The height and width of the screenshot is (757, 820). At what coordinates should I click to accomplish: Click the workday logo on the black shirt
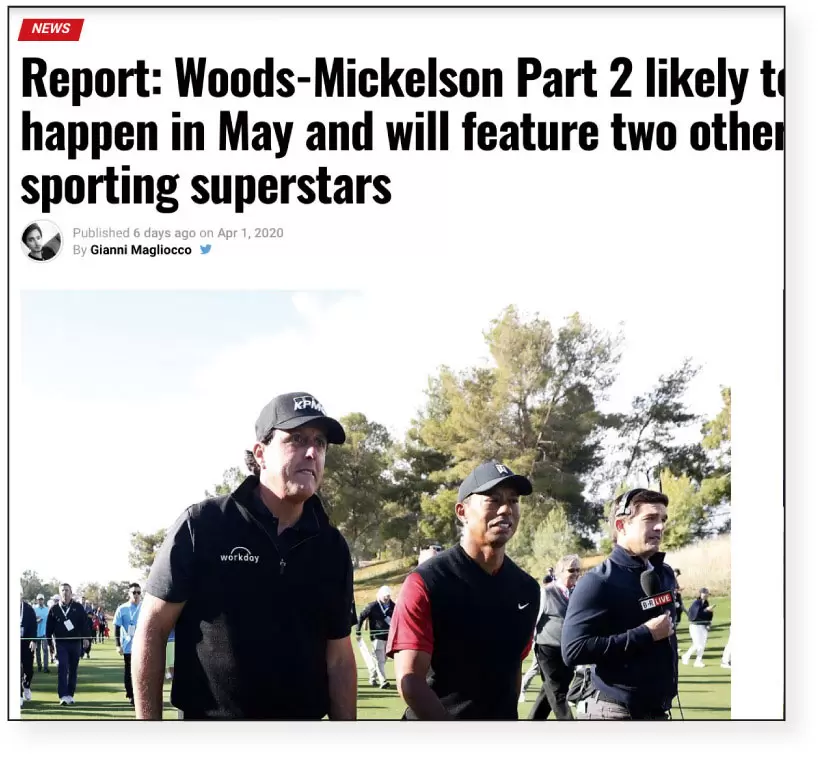click(240, 555)
